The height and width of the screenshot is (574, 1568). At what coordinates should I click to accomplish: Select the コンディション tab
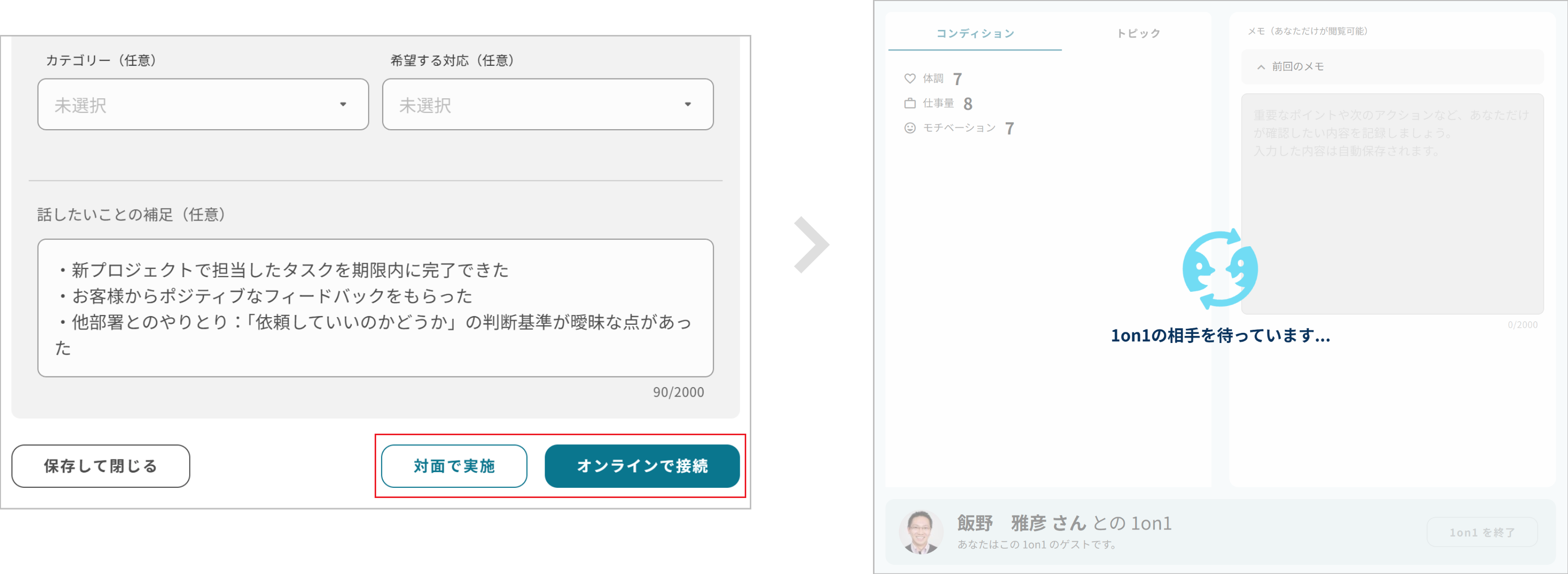click(974, 33)
